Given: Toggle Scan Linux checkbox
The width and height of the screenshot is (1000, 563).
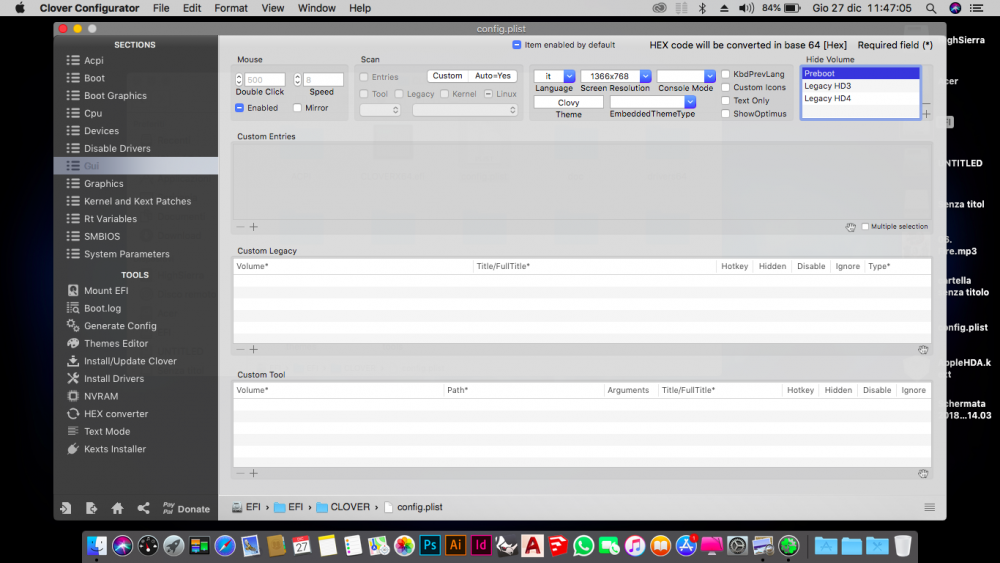Looking at the screenshot, I should [488, 94].
